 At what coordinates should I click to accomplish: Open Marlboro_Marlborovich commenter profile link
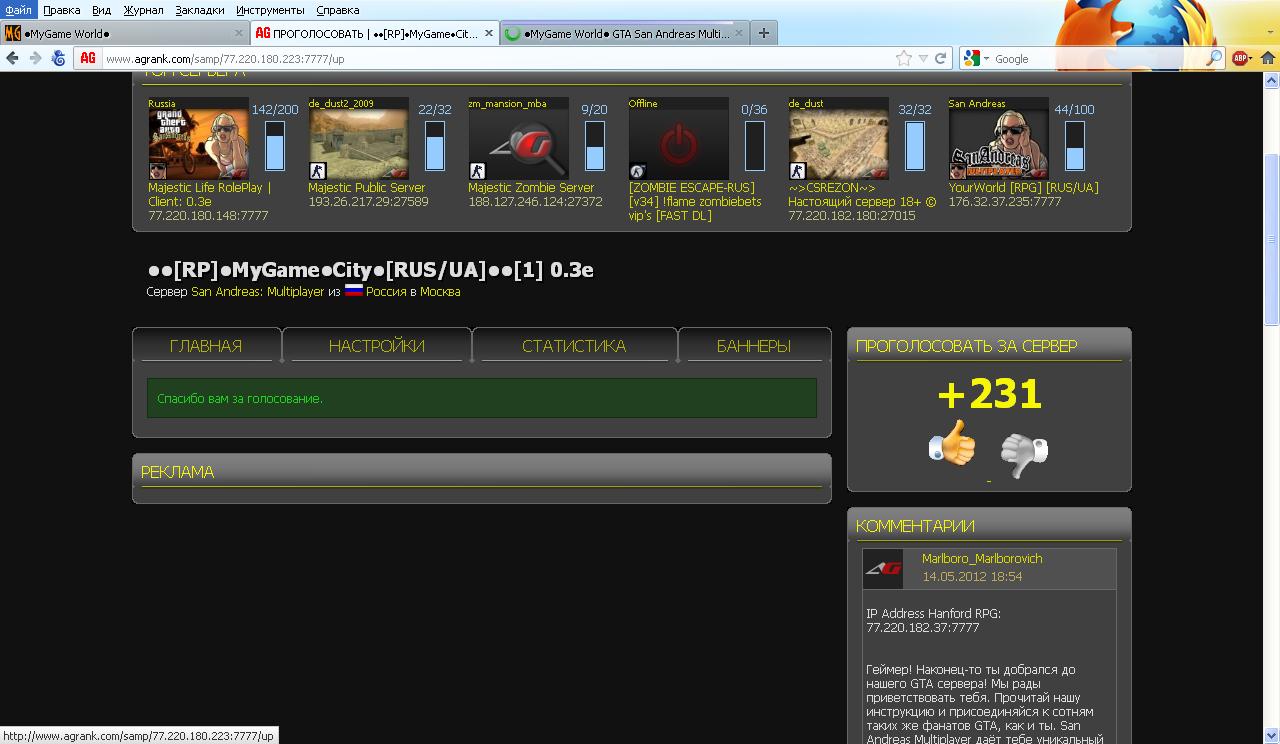[x=982, y=558]
